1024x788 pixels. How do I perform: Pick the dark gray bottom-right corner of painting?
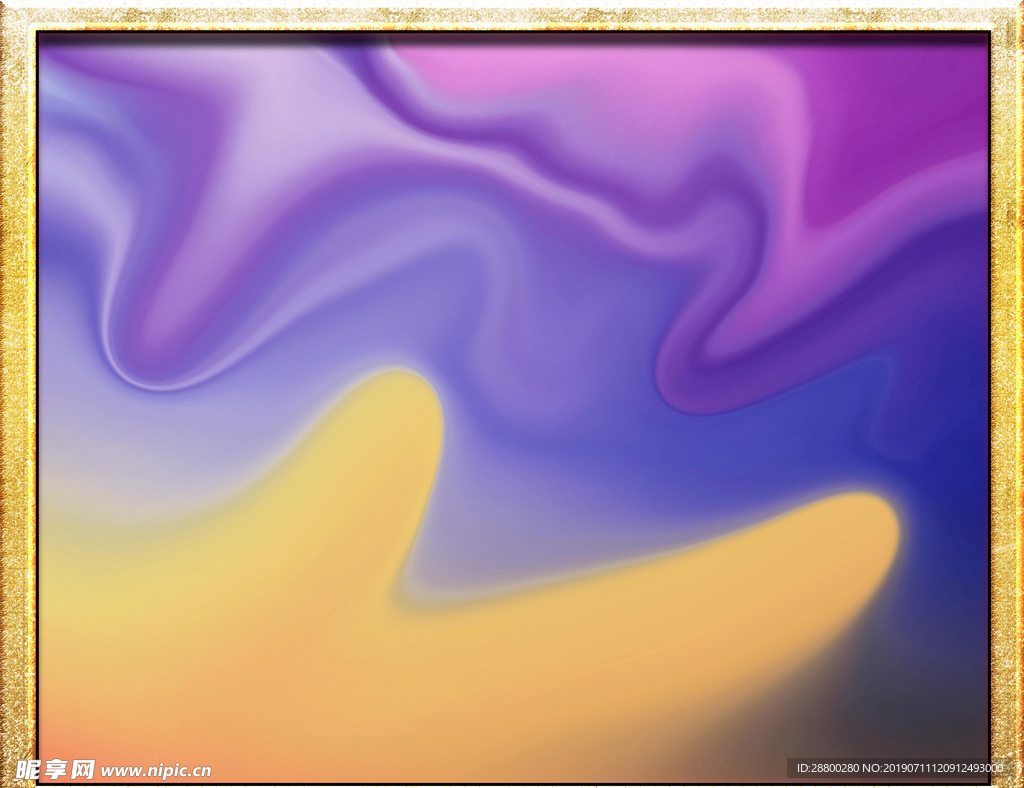pos(940,720)
